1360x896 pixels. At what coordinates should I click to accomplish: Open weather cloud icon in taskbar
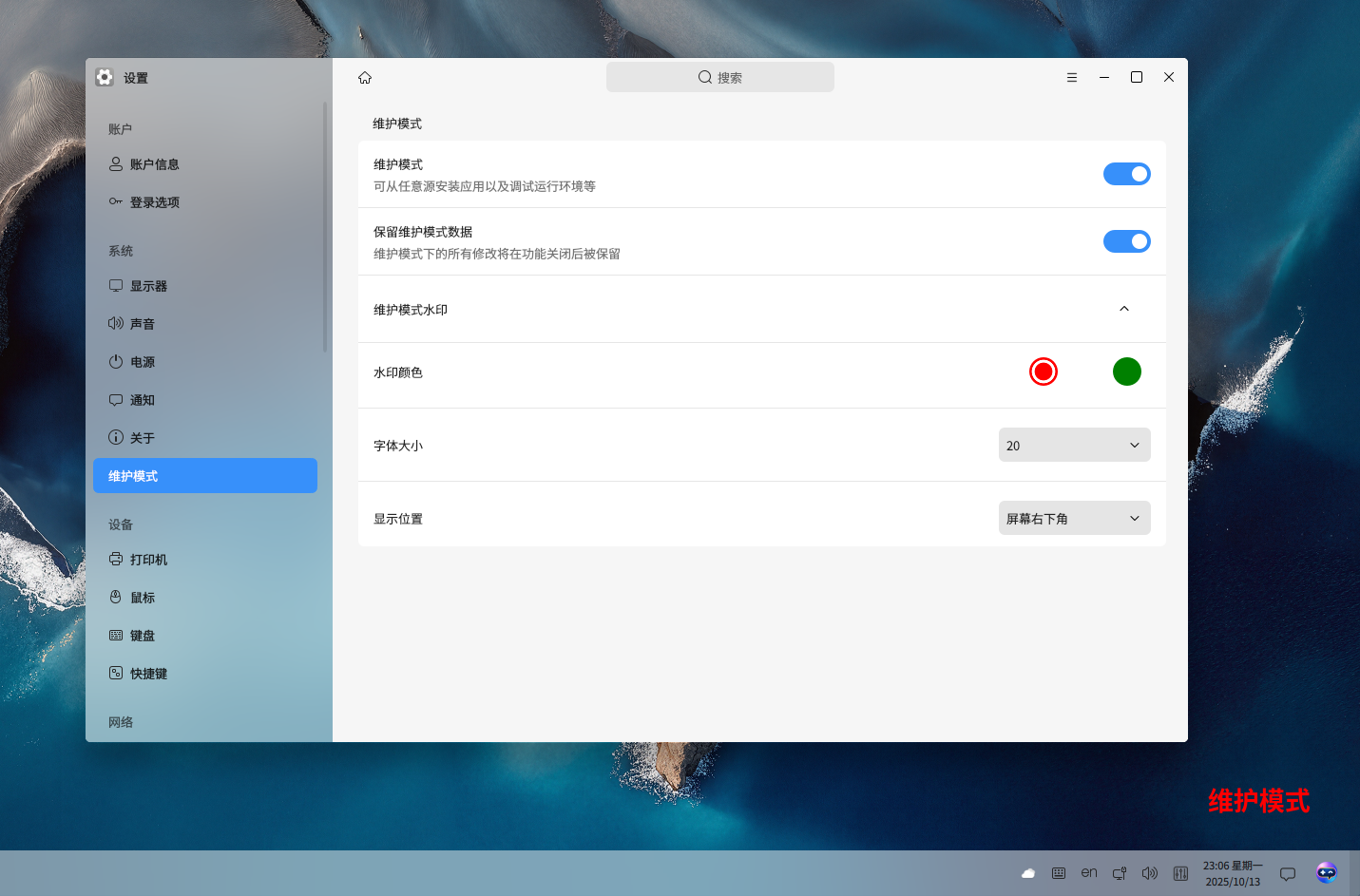coord(1028,873)
